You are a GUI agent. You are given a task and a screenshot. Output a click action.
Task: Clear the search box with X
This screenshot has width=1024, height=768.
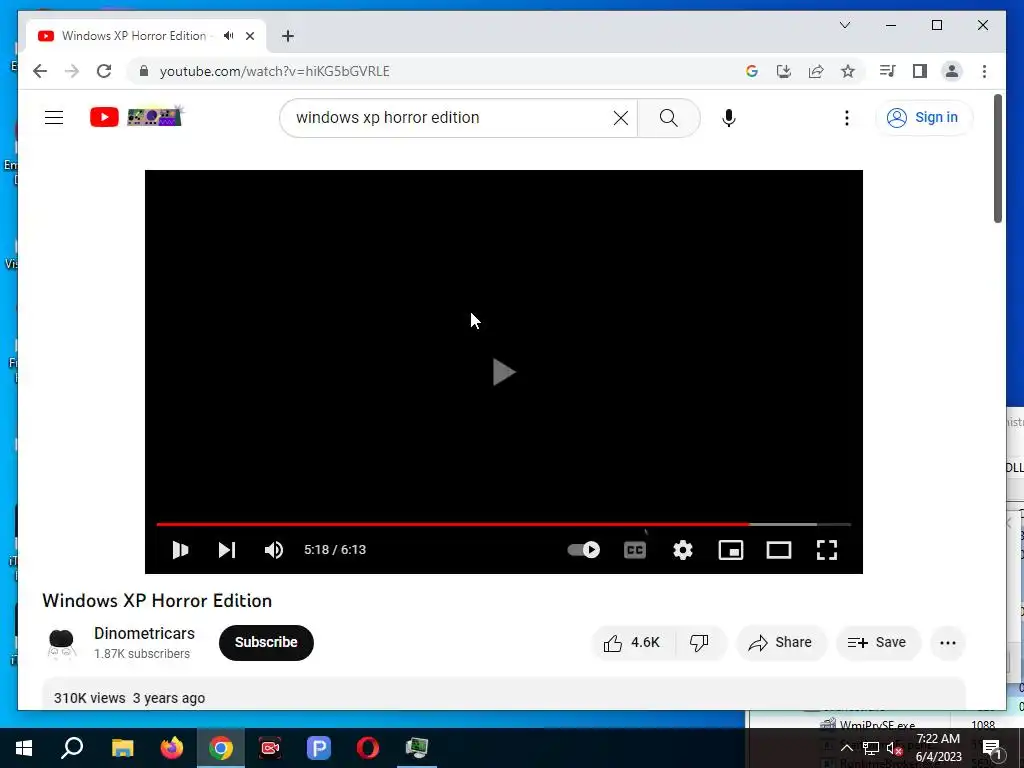point(620,118)
